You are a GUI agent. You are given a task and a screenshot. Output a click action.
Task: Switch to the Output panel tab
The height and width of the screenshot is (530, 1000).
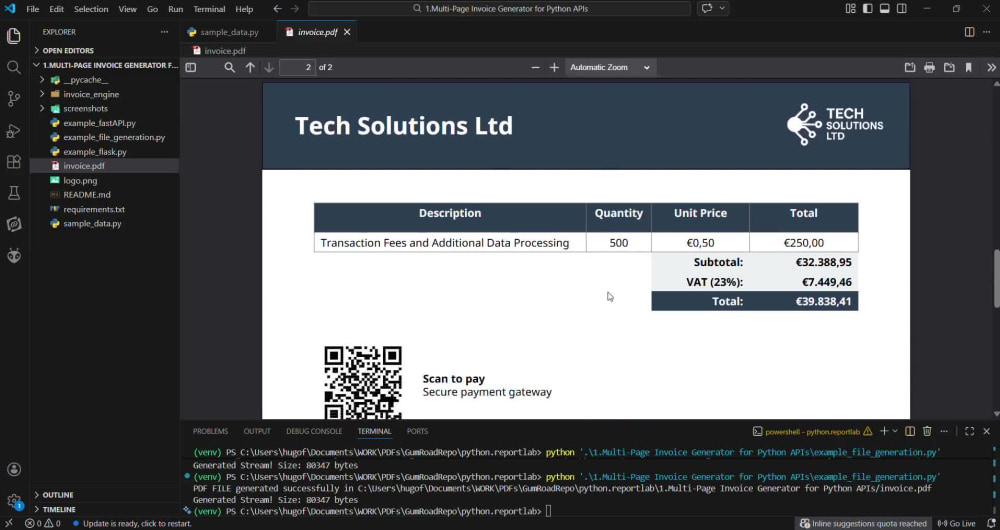(257, 431)
